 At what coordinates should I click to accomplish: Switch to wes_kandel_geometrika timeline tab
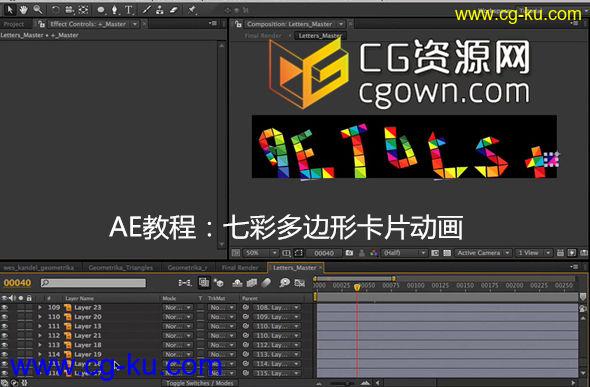click(38, 268)
